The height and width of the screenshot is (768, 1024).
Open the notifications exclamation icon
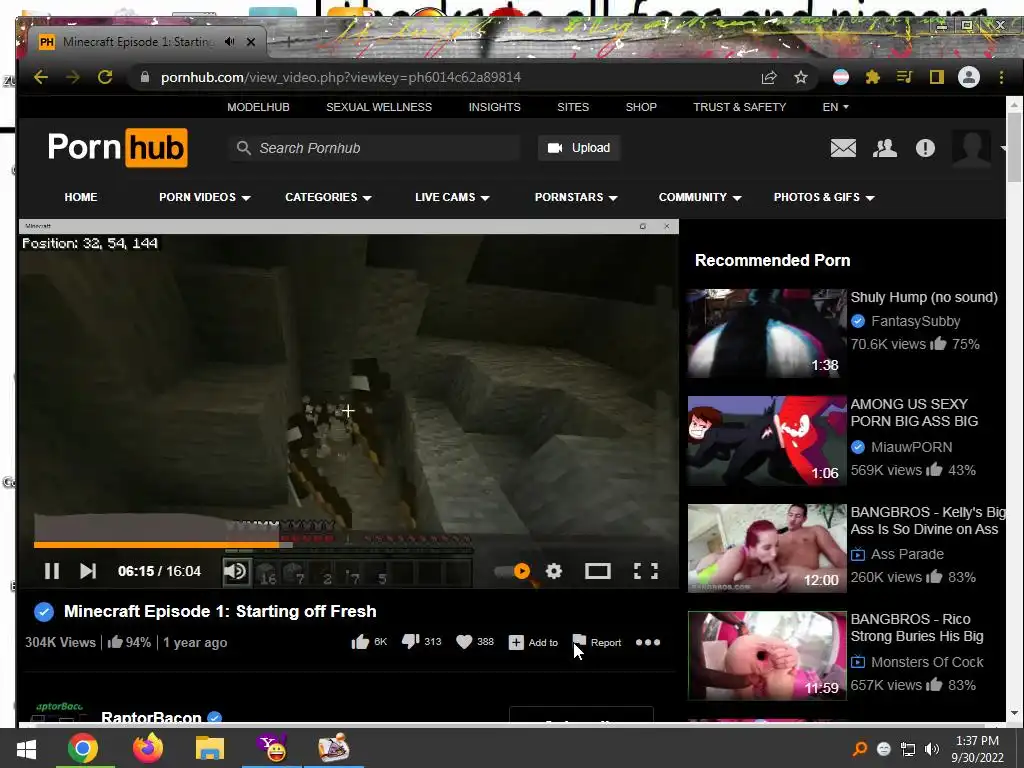tap(925, 148)
